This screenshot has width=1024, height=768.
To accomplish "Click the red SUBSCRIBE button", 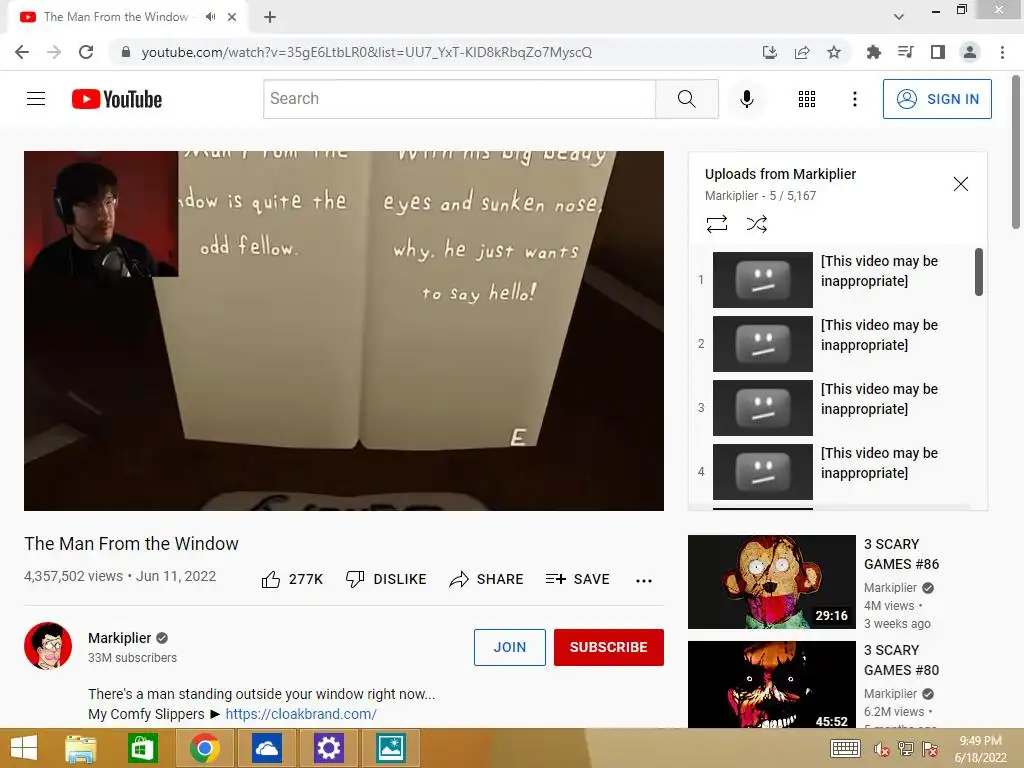I will pos(609,647).
